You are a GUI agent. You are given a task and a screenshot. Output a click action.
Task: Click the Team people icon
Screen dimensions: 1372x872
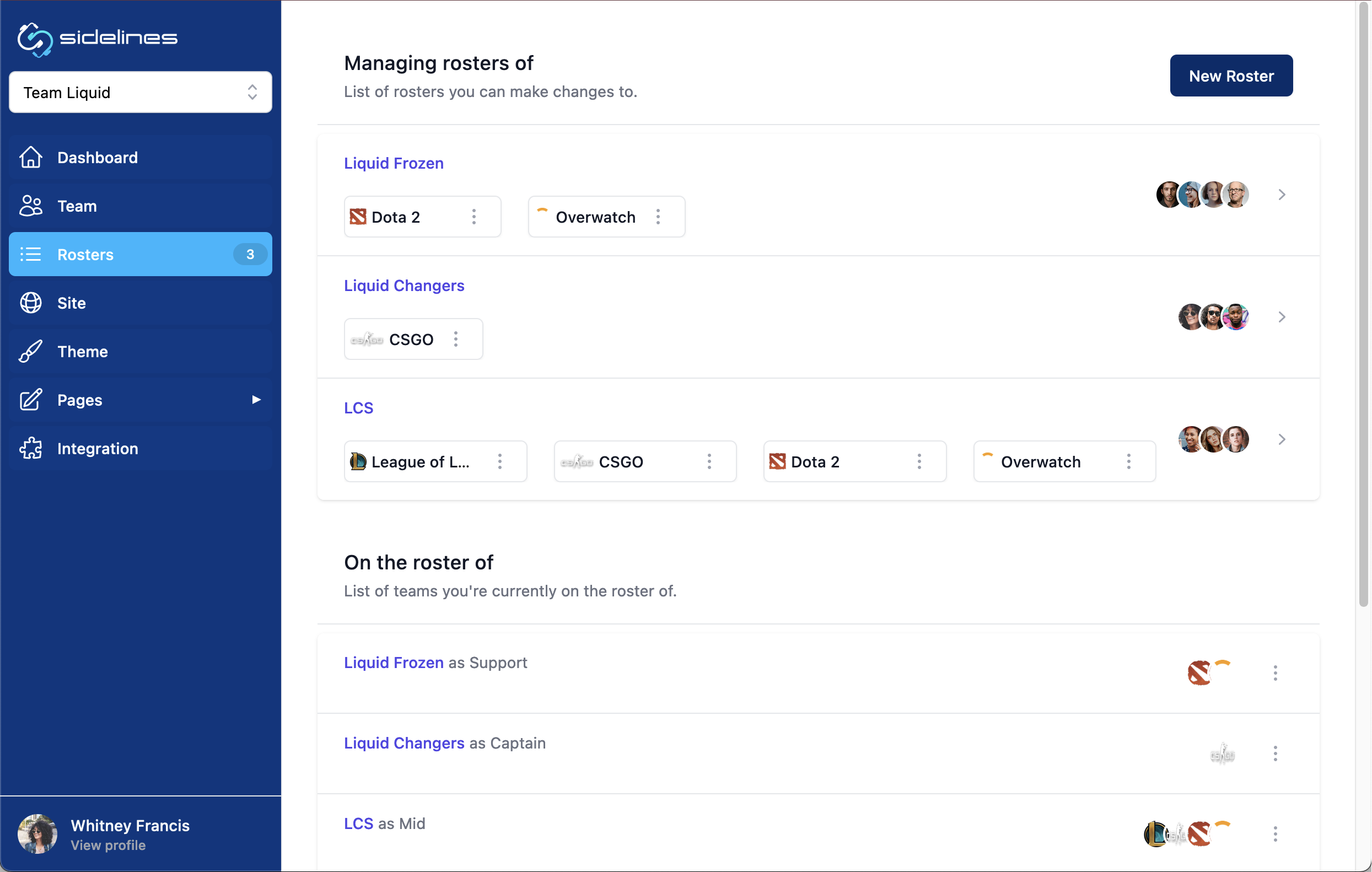click(31, 206)
